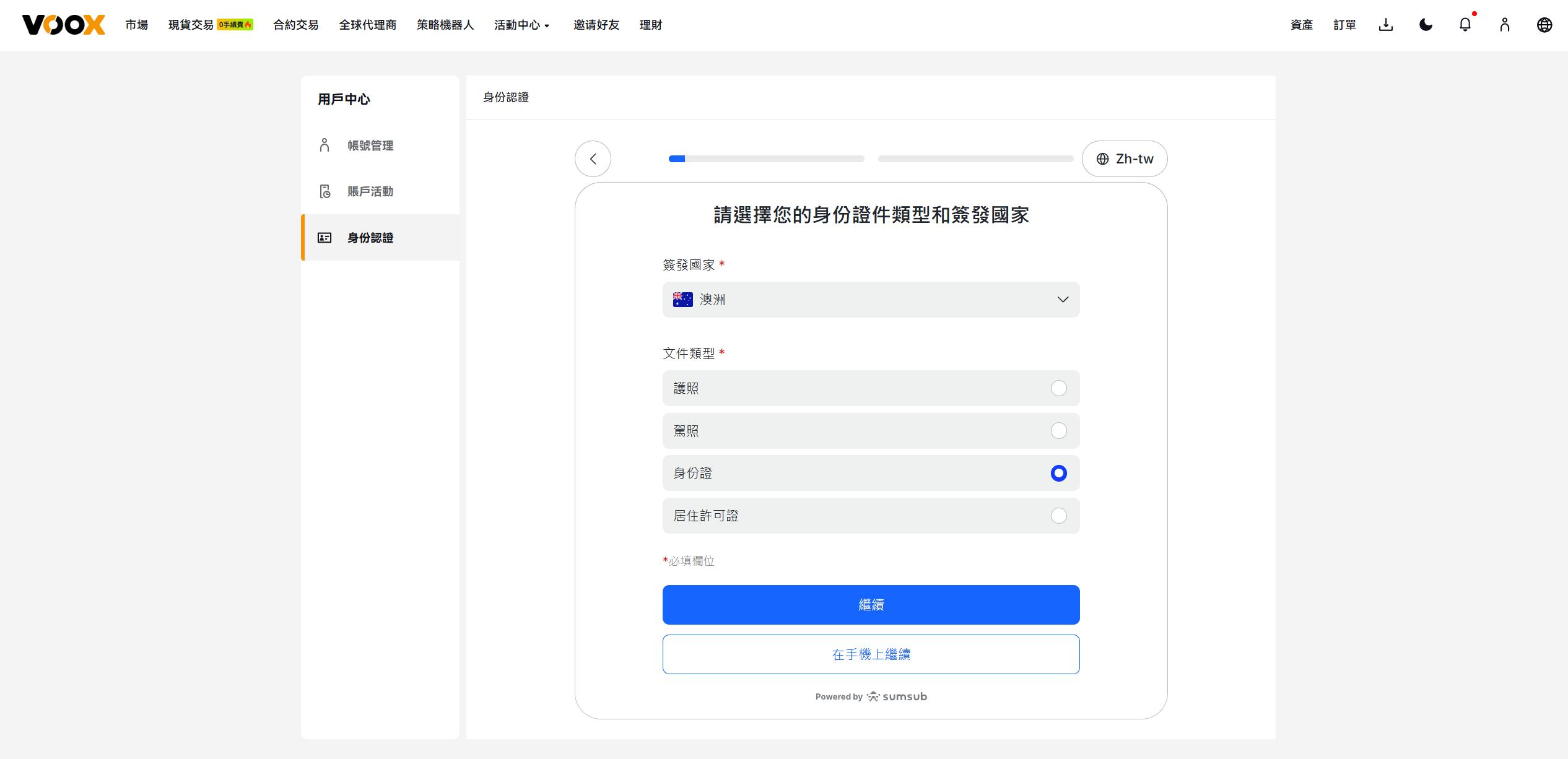This screenshot has width=1568, height=759.
Task: Click the 身份認證 page title
Action: pos(506,97)
